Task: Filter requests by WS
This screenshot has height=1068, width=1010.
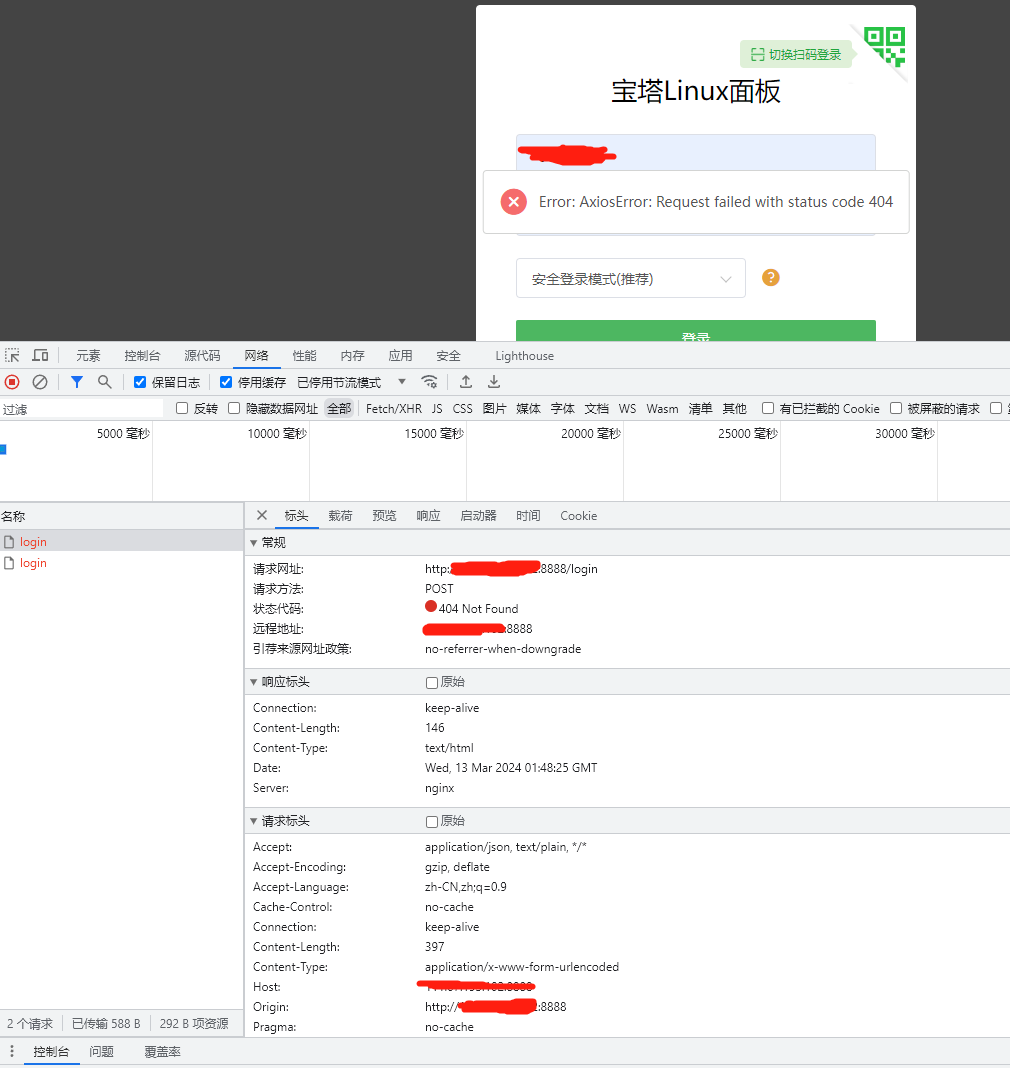Action: [x=627, y=409]
